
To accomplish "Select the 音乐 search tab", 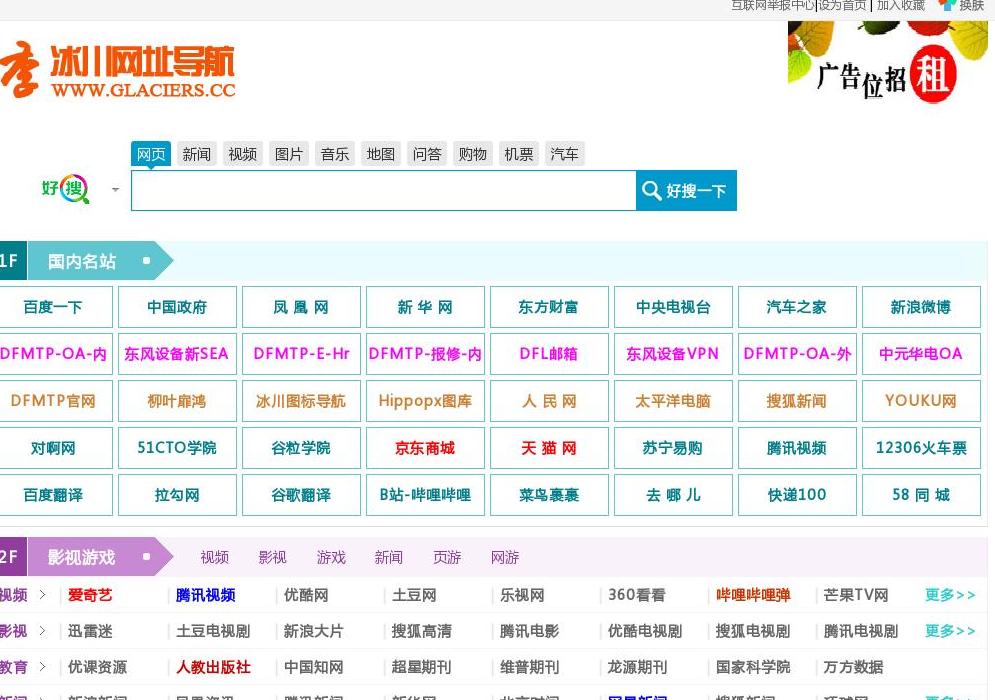I will click(x=334, y=154).
